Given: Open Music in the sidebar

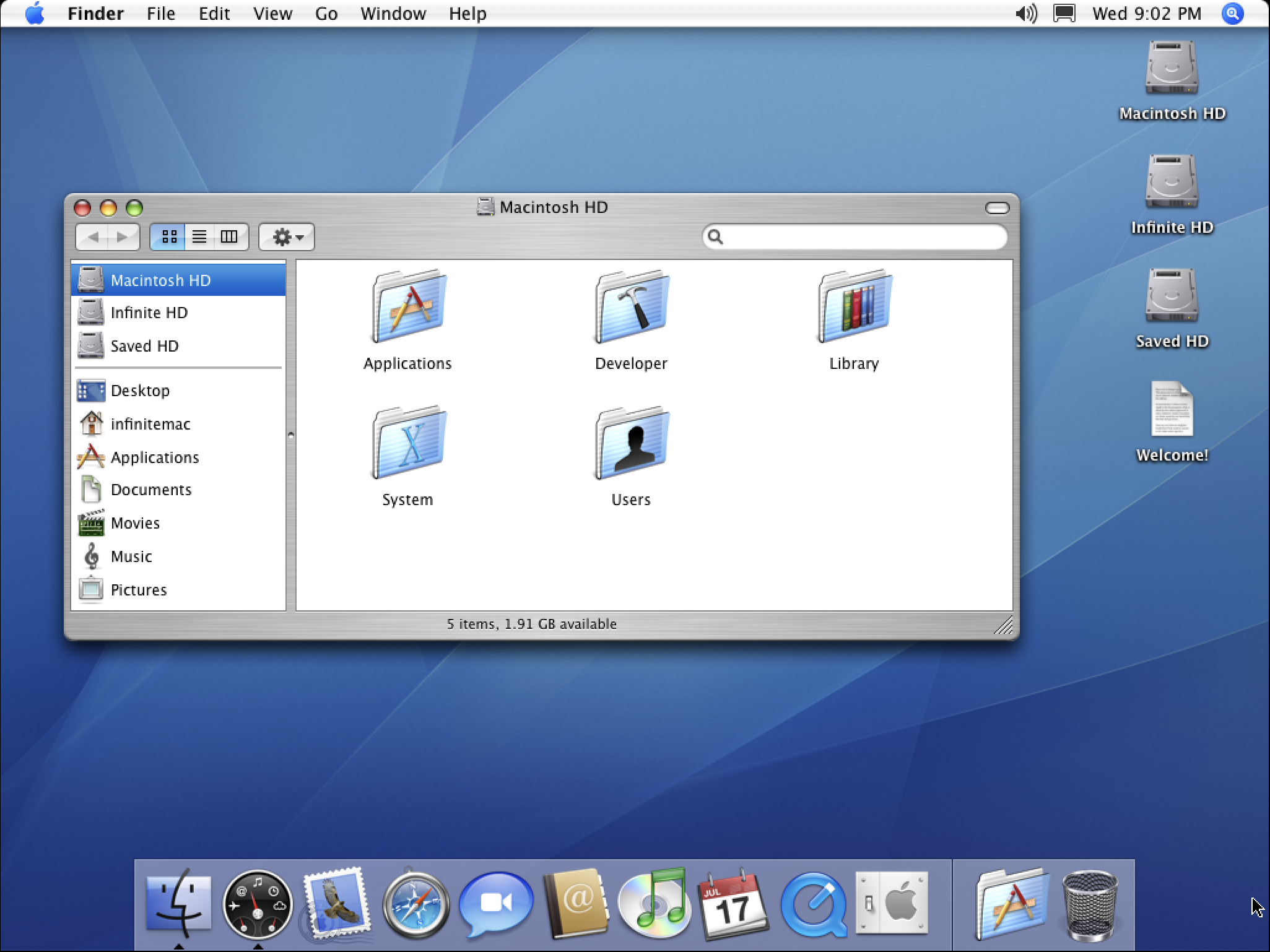Looking at the screenshot, I should pyautogui.click(x=178, y=556).
